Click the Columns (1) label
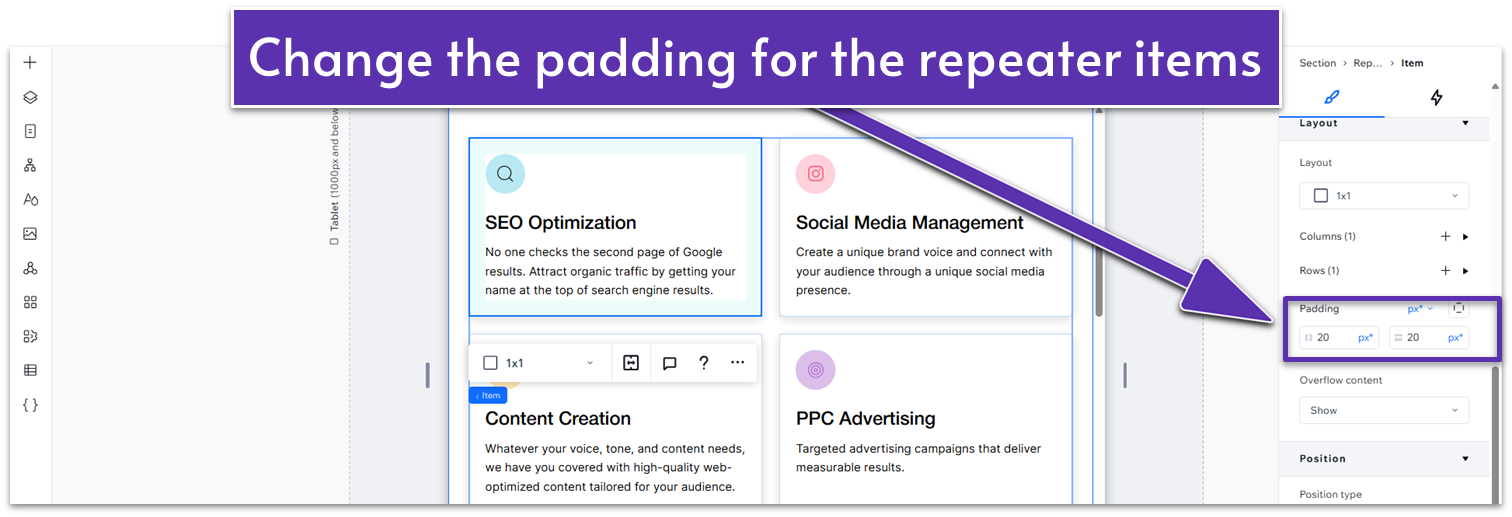Screen dimensions: 1512x517 tap(1328, 237)
